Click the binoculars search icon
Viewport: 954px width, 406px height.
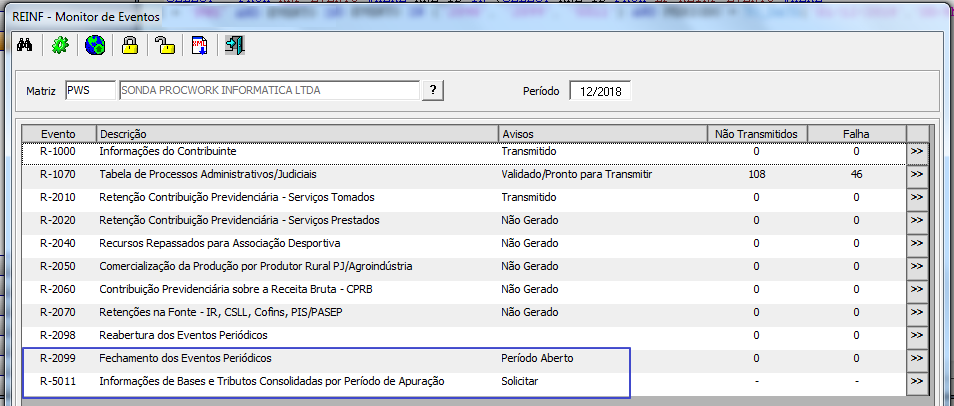click(x=25, y=46)
